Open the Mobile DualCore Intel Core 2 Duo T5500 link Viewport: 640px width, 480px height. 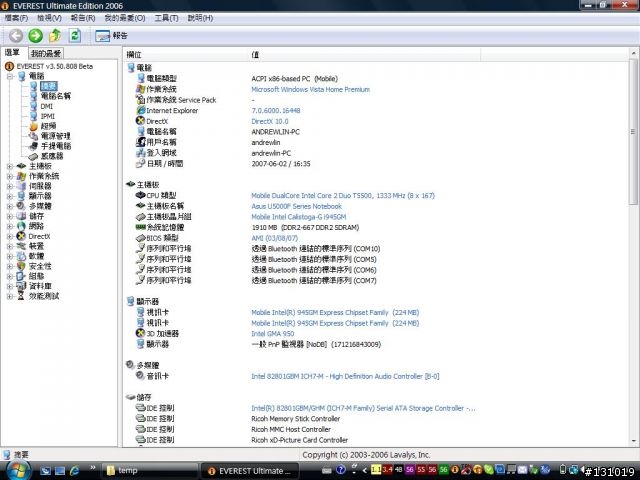[343, 196]
